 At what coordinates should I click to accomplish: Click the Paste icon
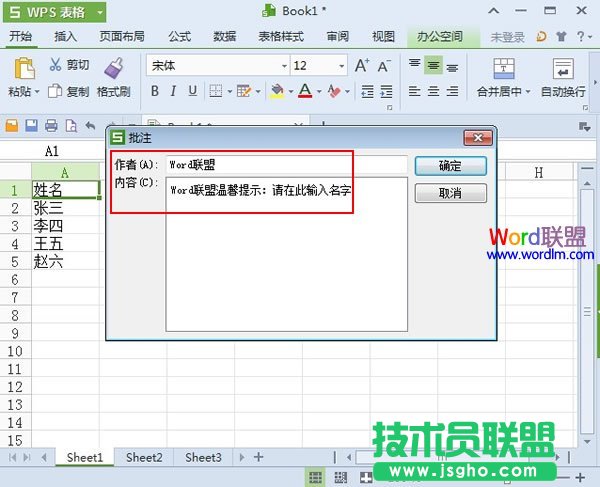(24, 69)
